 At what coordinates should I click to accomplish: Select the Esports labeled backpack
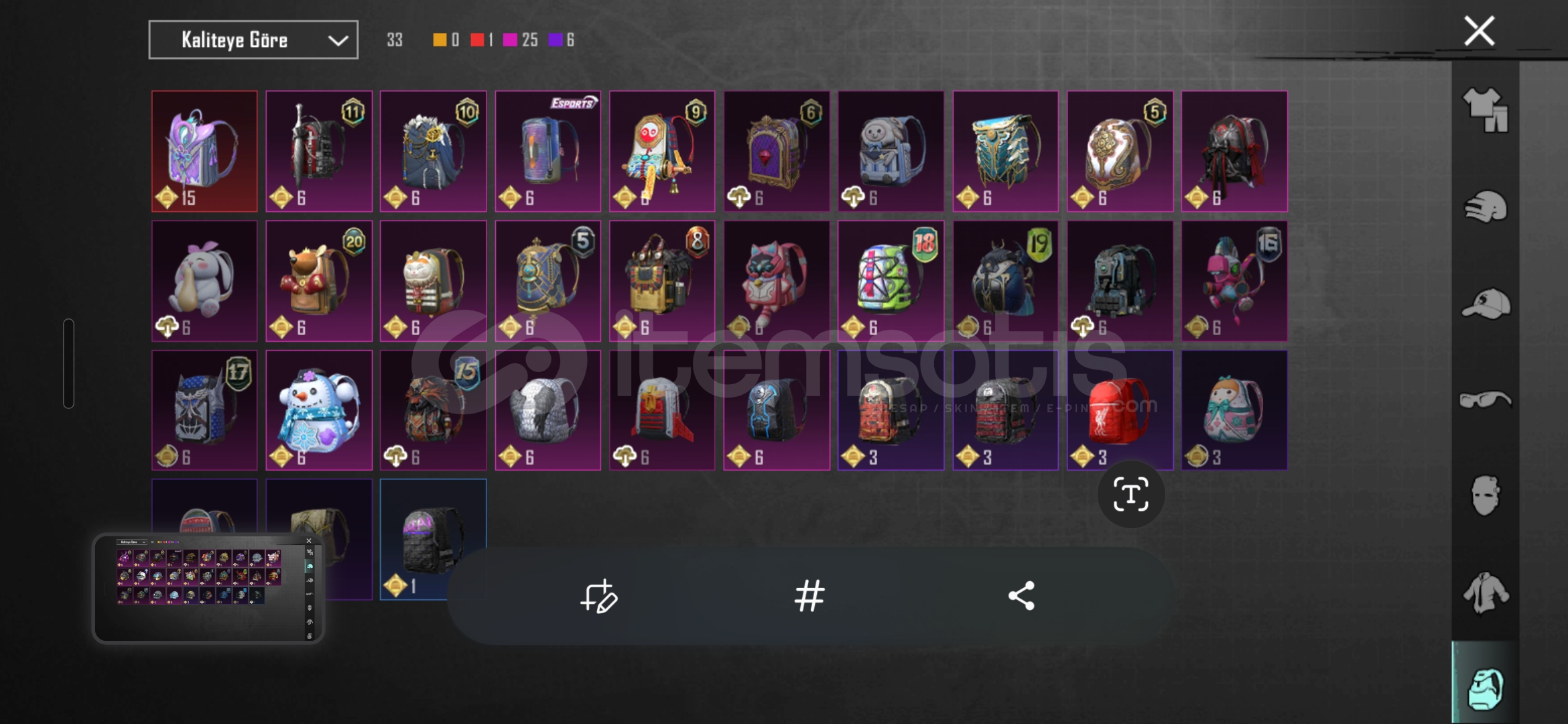point(547,151)
